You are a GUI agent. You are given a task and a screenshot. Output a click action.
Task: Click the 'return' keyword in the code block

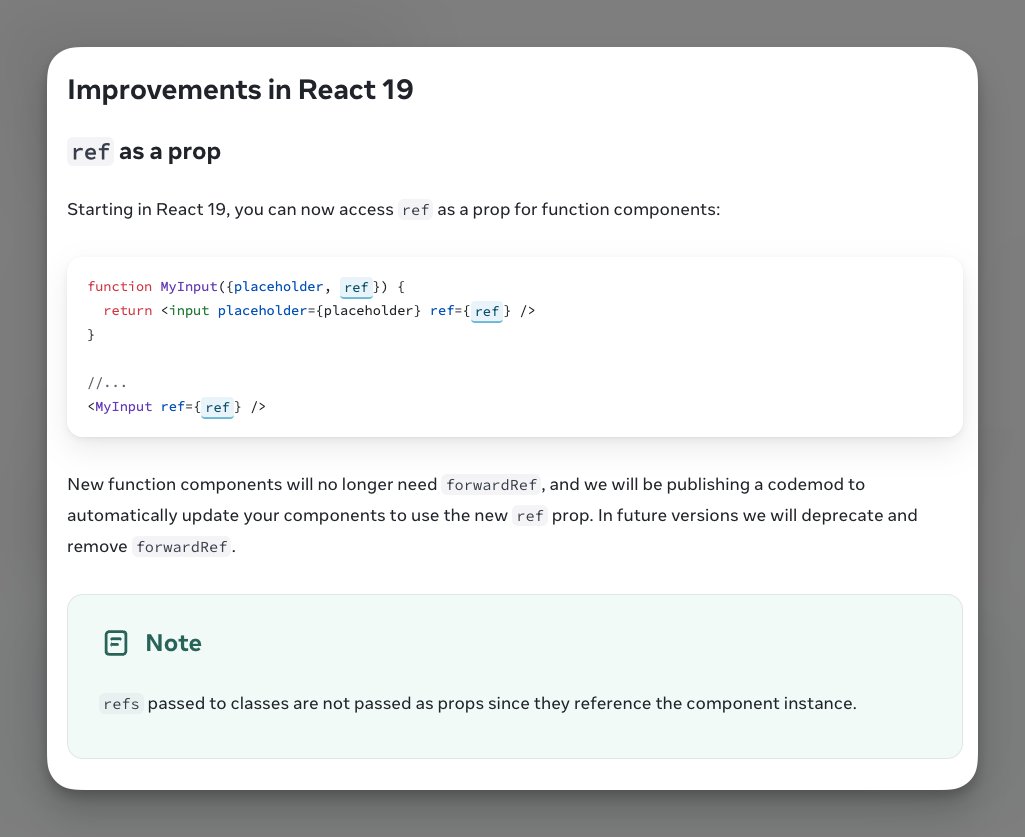coord(127,311)
